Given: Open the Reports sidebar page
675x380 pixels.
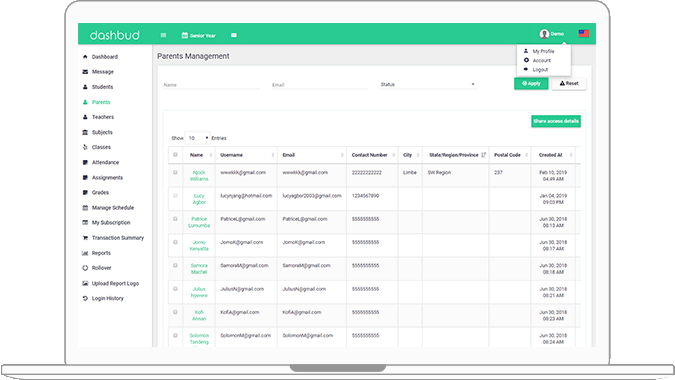Looking at the screenshot, I should [x=101, y=253].
